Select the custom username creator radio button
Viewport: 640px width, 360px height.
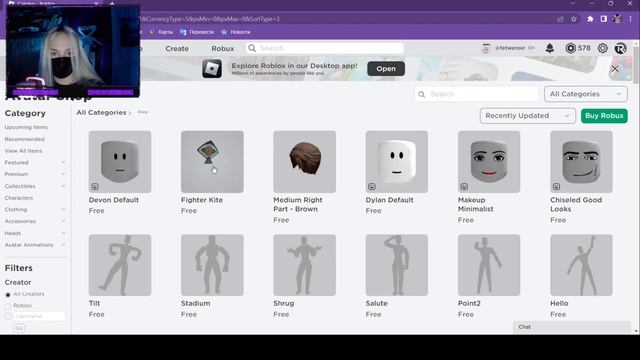8,316
